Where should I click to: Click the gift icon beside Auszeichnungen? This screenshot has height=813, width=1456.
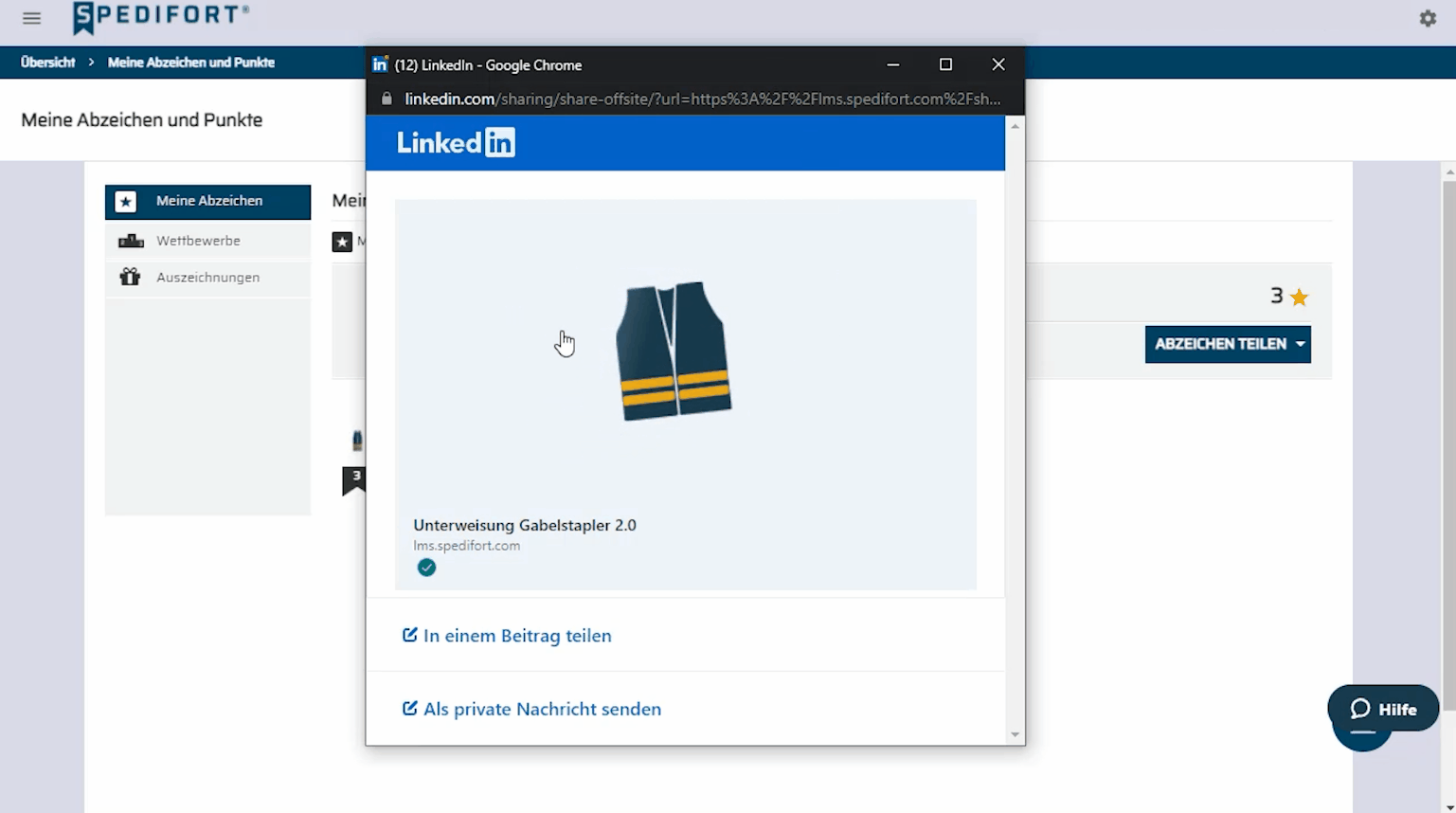coord(130,277)
